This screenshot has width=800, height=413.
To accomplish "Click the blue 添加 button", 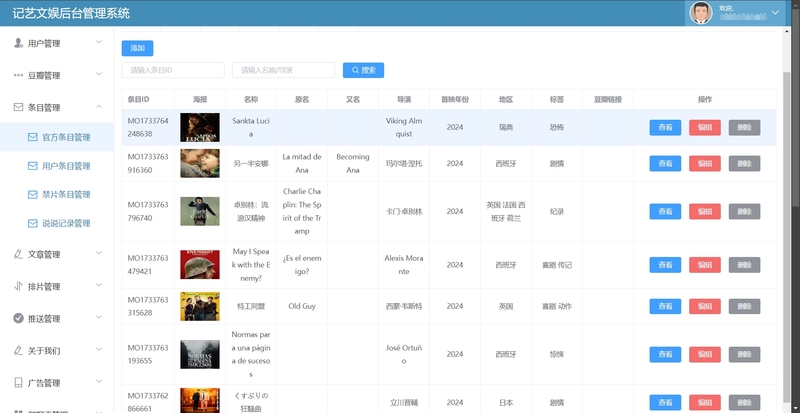I will [137, 48].
